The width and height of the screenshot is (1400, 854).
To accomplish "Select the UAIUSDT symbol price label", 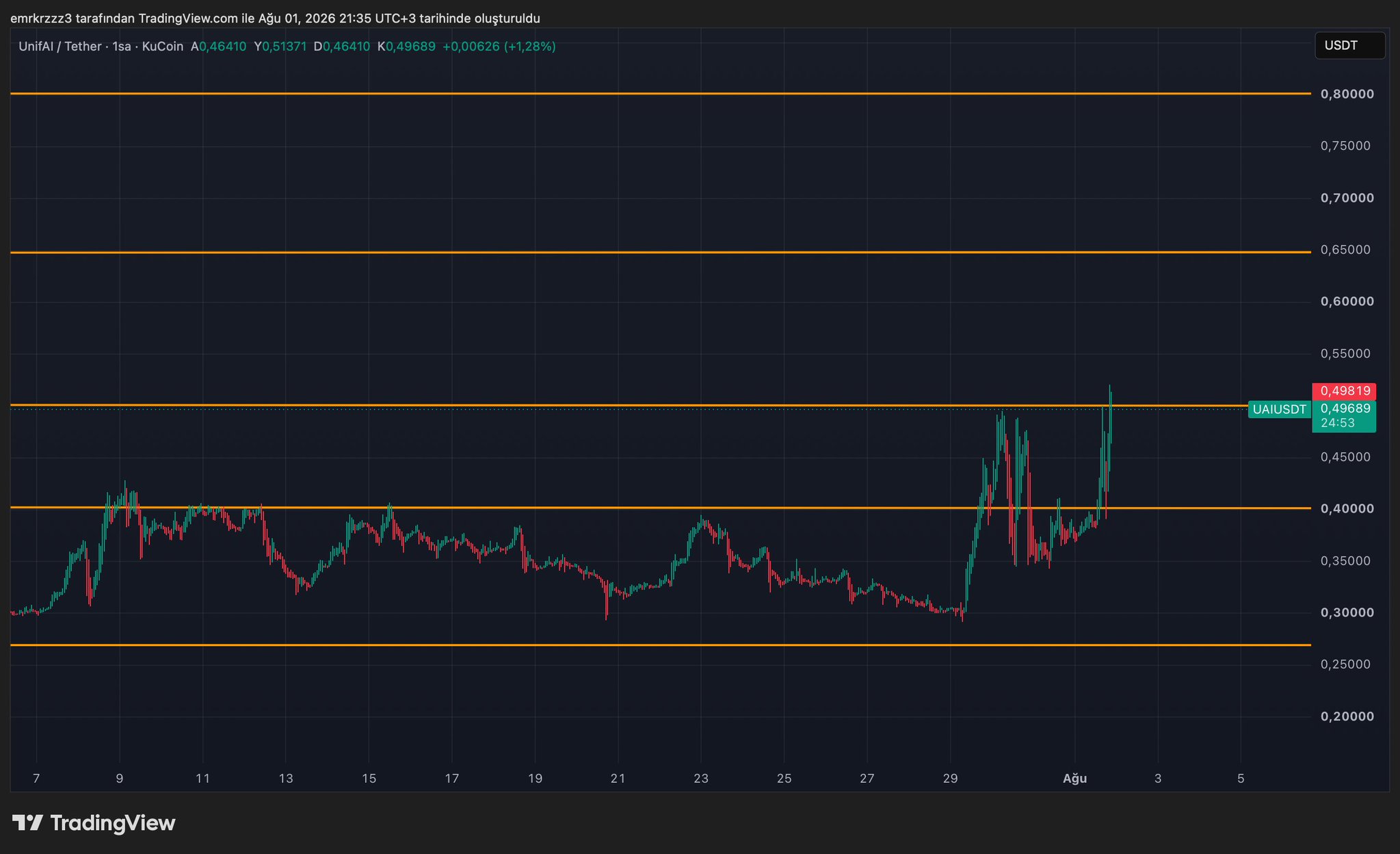I will [x=1279, y=409].
